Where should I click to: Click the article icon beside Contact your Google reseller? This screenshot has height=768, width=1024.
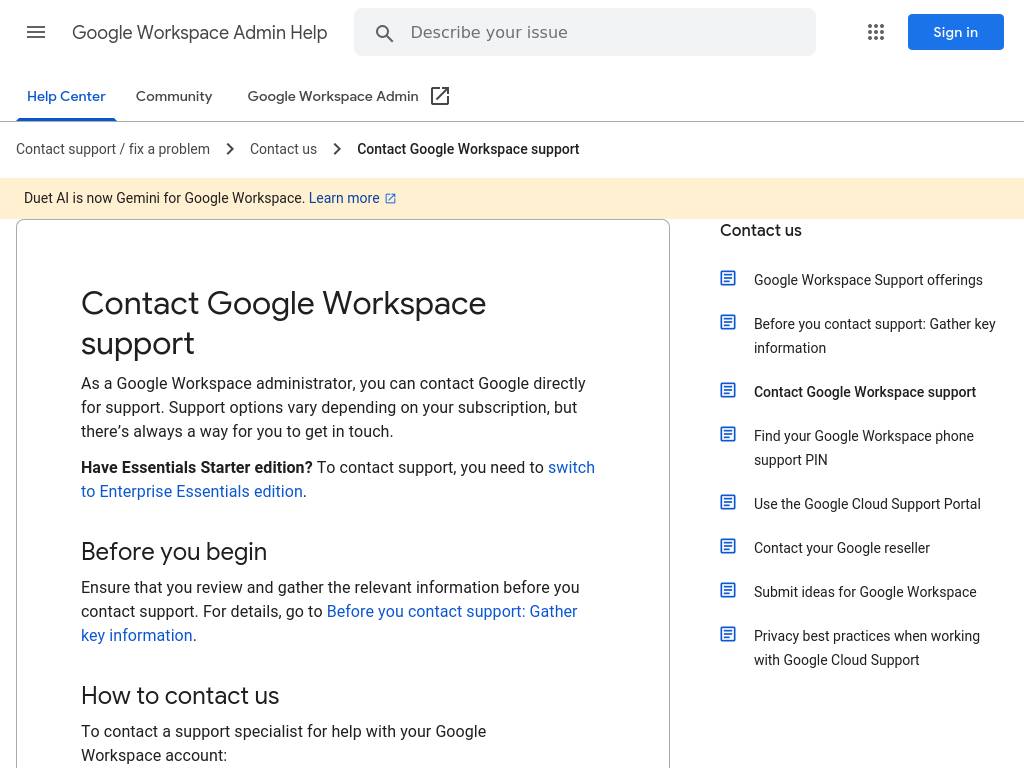point(728,547)
